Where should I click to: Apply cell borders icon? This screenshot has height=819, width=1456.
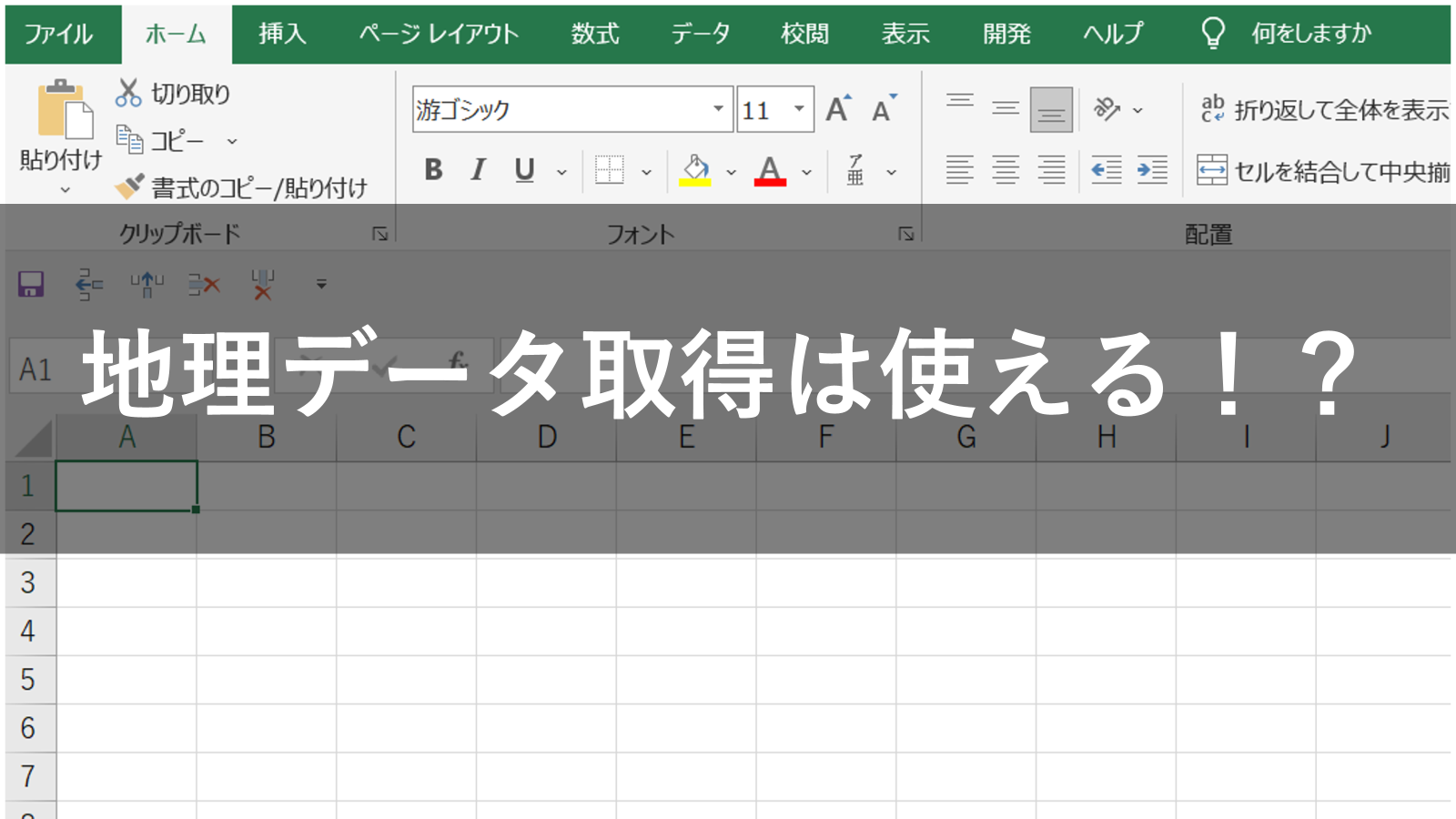click(609, 170)
